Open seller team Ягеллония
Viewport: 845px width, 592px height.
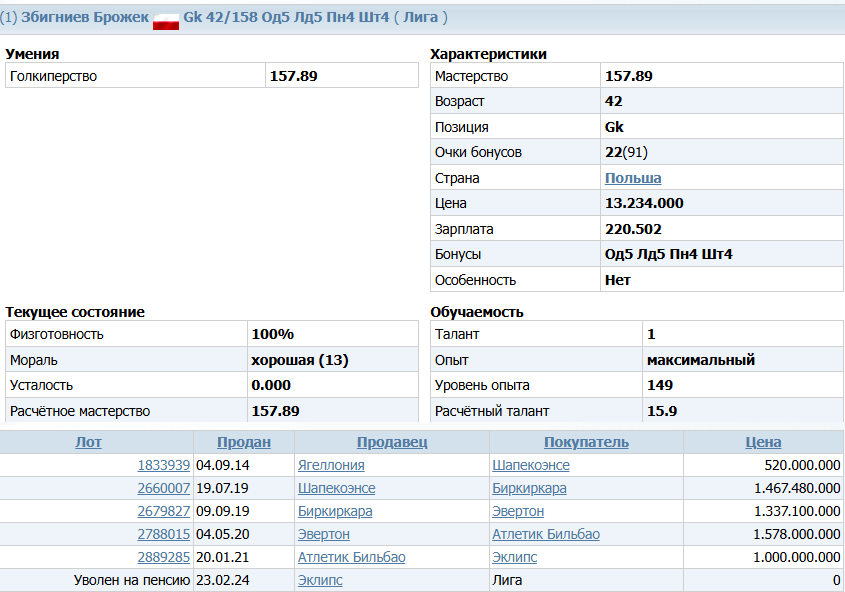tap(331, 465)
